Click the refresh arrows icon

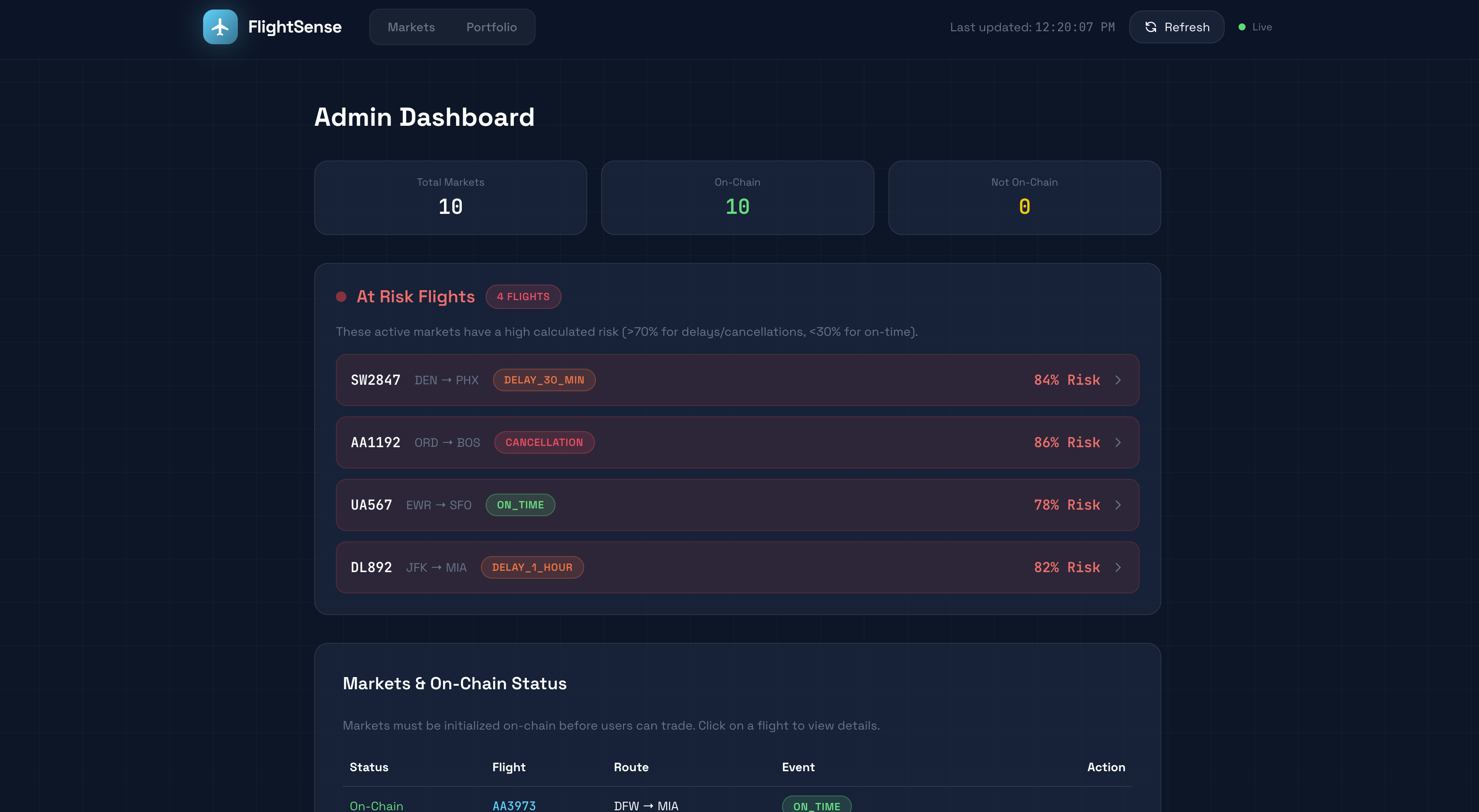(1150, 27)
